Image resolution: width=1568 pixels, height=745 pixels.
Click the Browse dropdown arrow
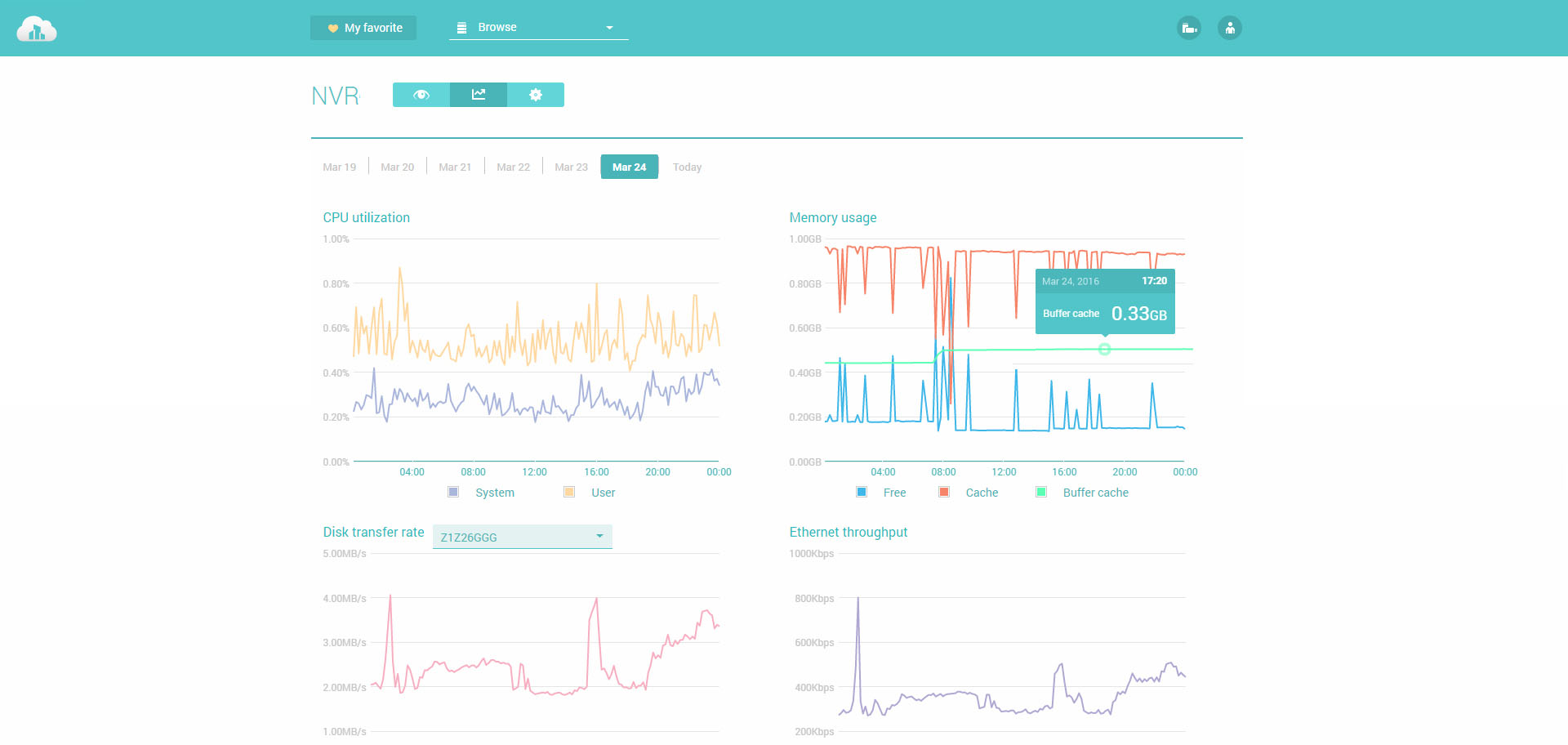tap(609, 28)
